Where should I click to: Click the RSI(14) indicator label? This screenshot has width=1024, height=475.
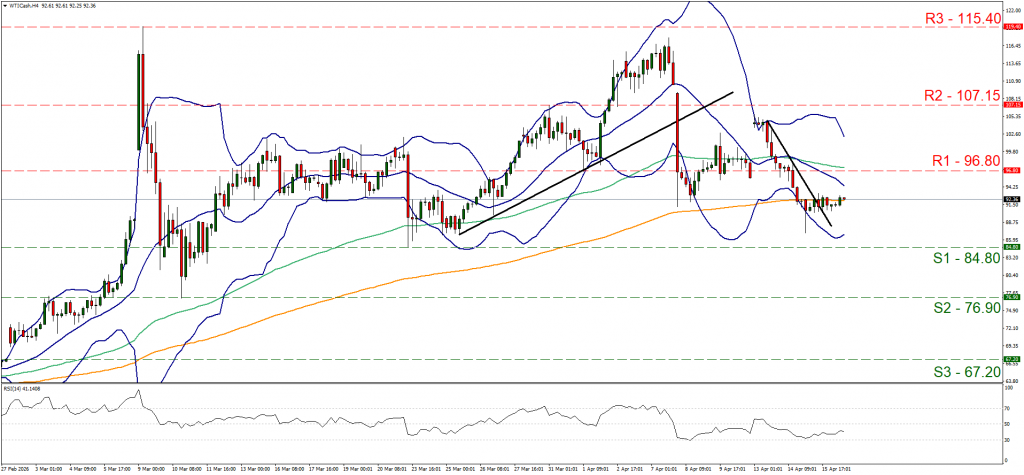point(20,386)
